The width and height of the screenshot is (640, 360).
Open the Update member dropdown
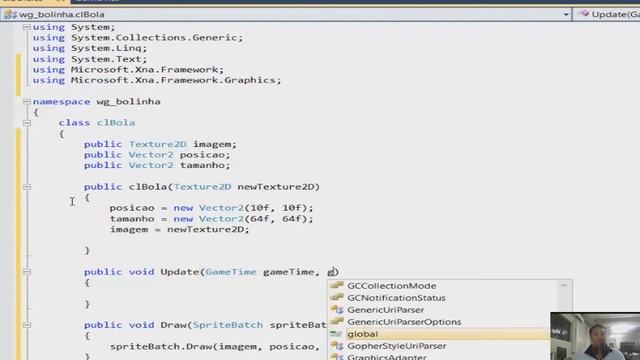[607, 15]
